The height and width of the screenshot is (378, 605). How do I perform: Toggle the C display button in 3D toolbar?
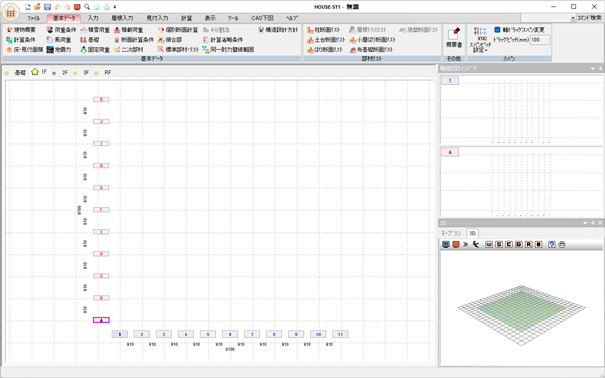[509, 245]
